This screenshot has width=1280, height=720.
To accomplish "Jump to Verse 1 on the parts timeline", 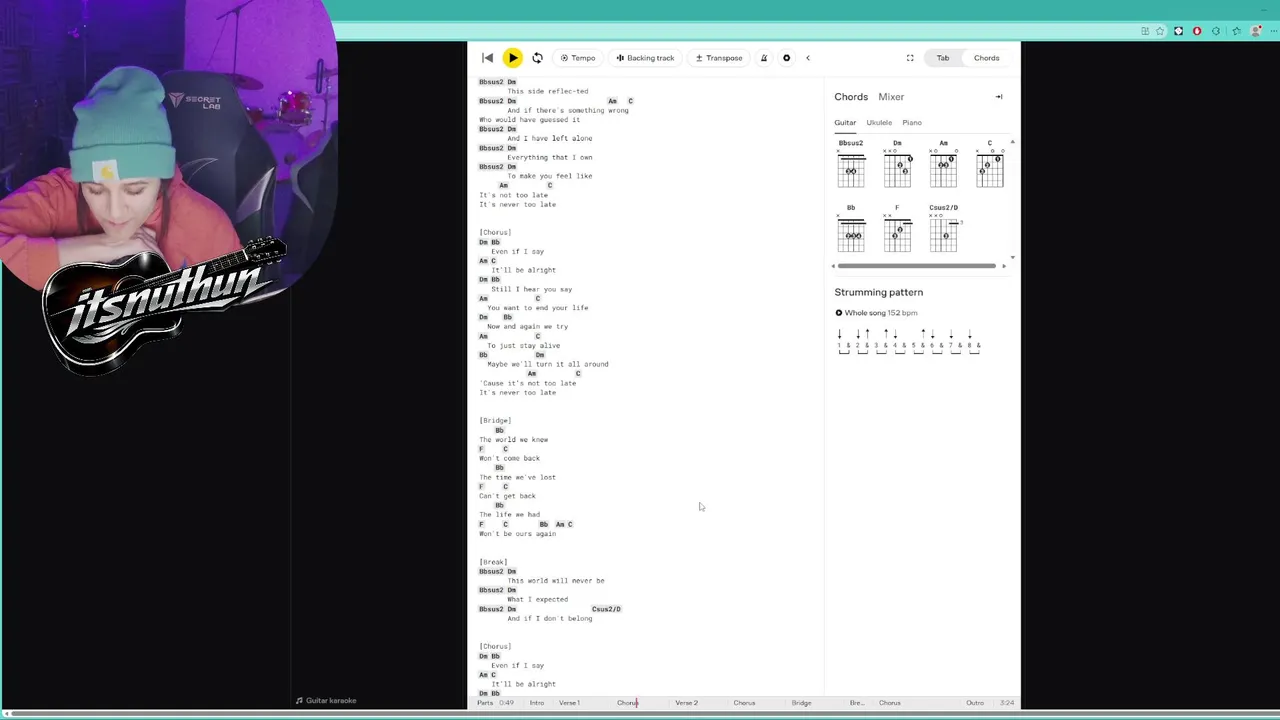I will [x=569, y=703].
